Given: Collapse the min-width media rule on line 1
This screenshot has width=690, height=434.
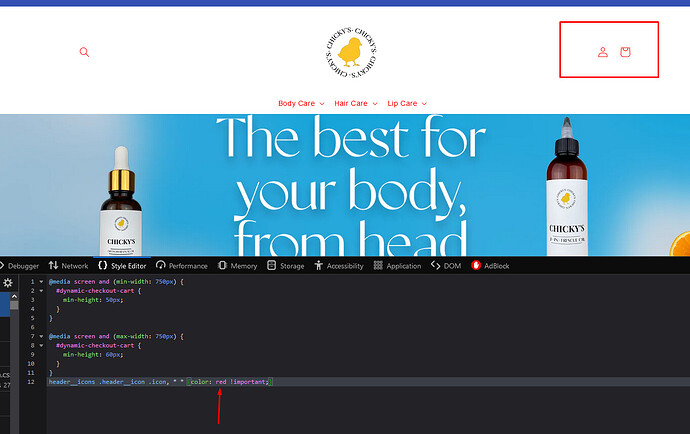Looking at the screenshot, I should (x=41, y=282).
